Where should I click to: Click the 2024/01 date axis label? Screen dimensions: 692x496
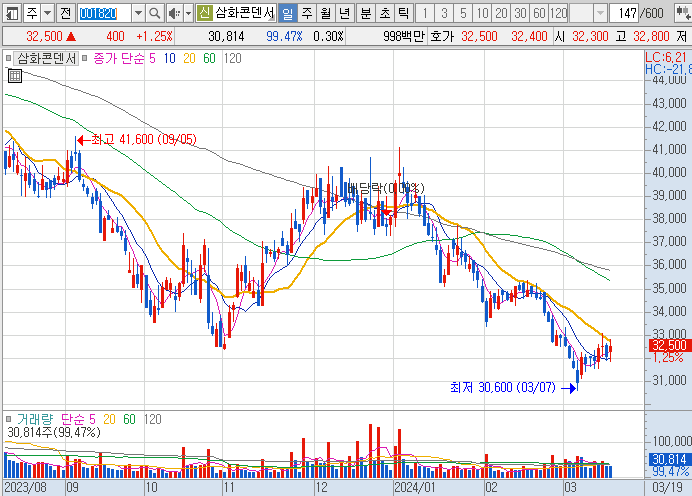414,488
